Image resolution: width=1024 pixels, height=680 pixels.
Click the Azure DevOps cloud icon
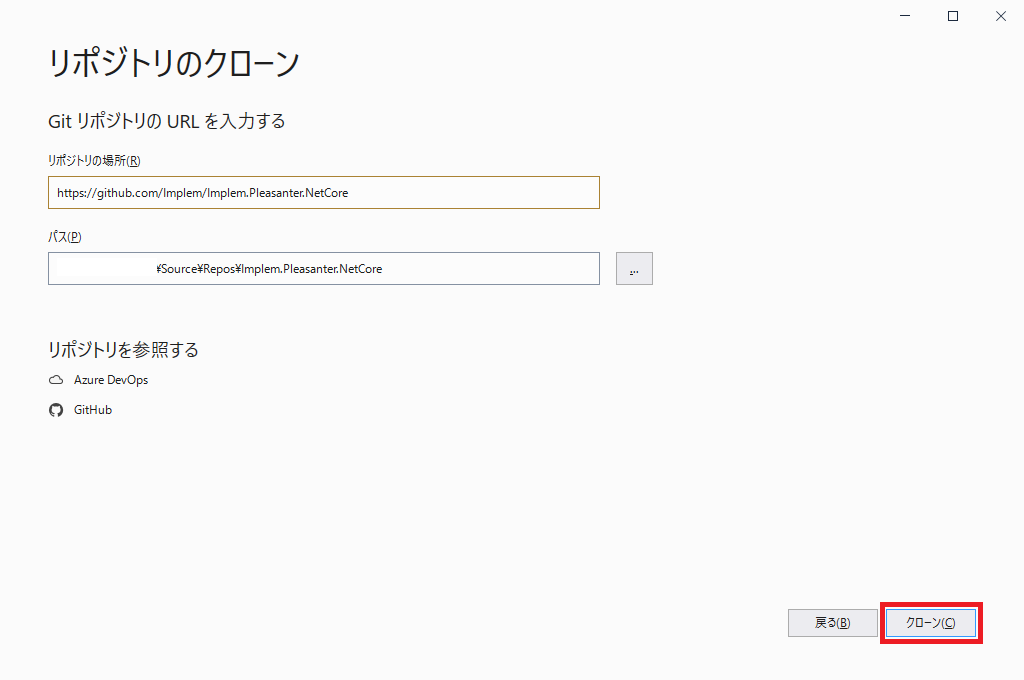56,380
